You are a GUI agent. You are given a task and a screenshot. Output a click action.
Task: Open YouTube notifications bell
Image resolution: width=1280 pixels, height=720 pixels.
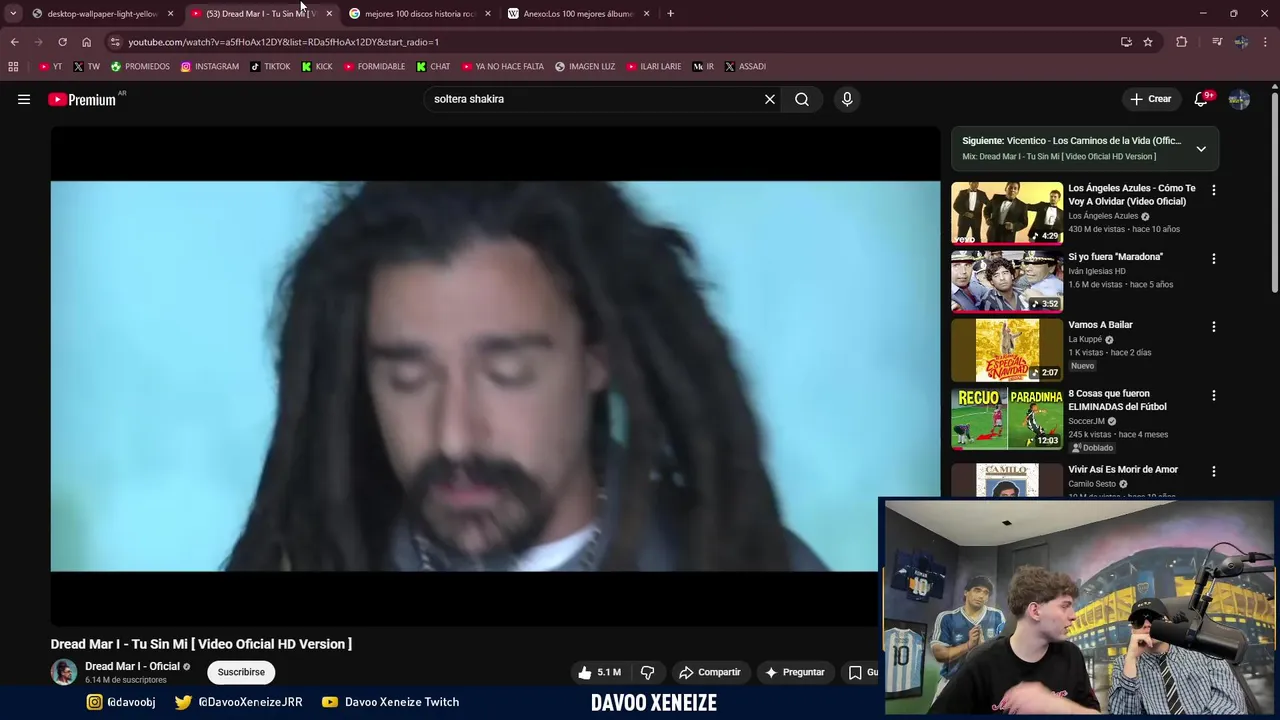(1201, 99)
